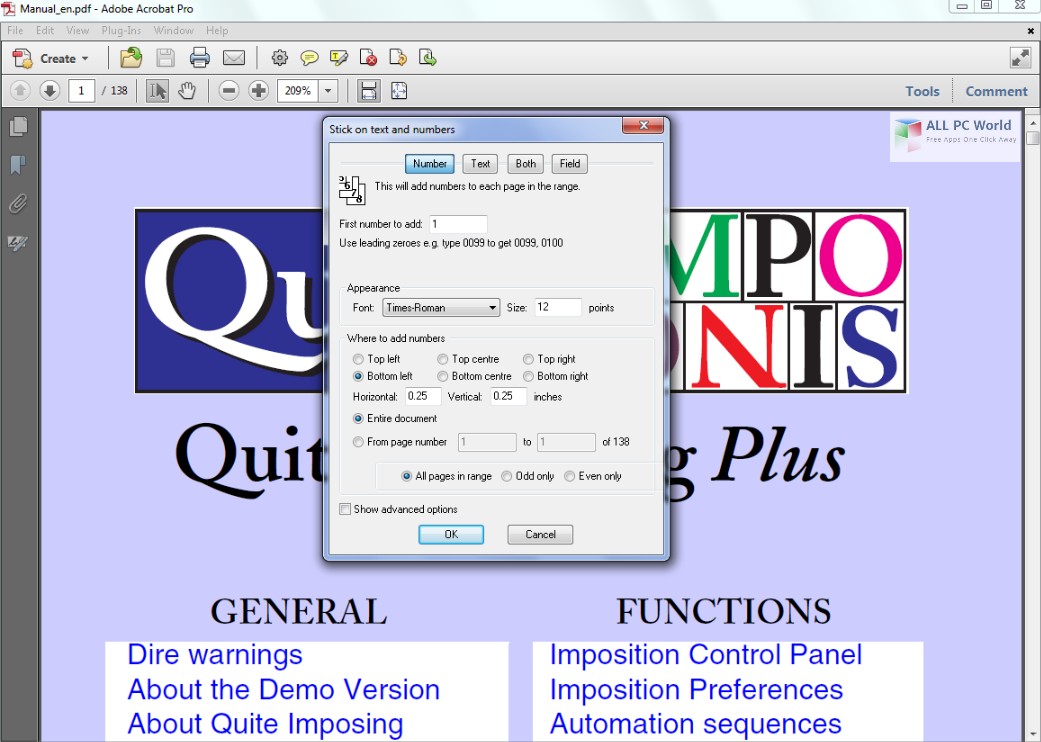Activate the Hand pan tool
The height and width of the screenshot is (742, 1041).
[188, 90]
